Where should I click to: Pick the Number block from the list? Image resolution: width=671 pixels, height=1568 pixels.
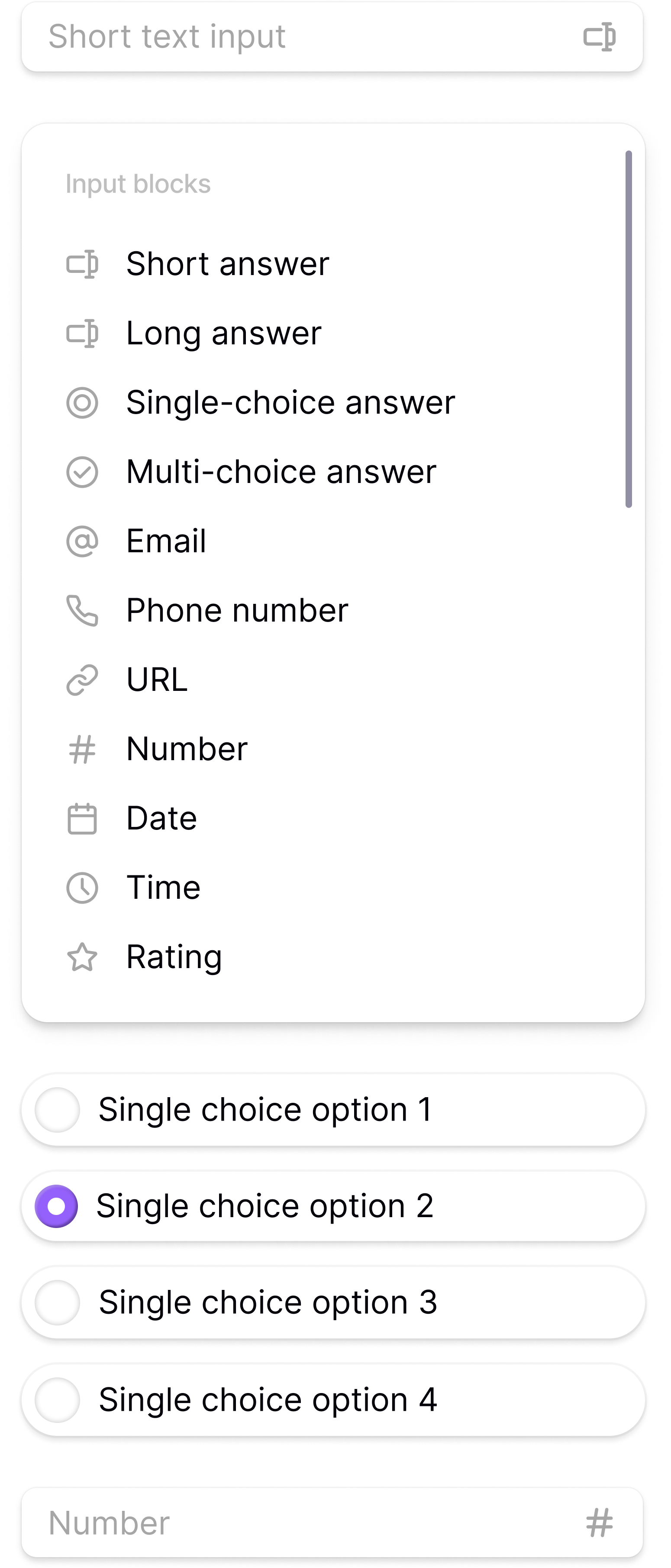(187, 748)
